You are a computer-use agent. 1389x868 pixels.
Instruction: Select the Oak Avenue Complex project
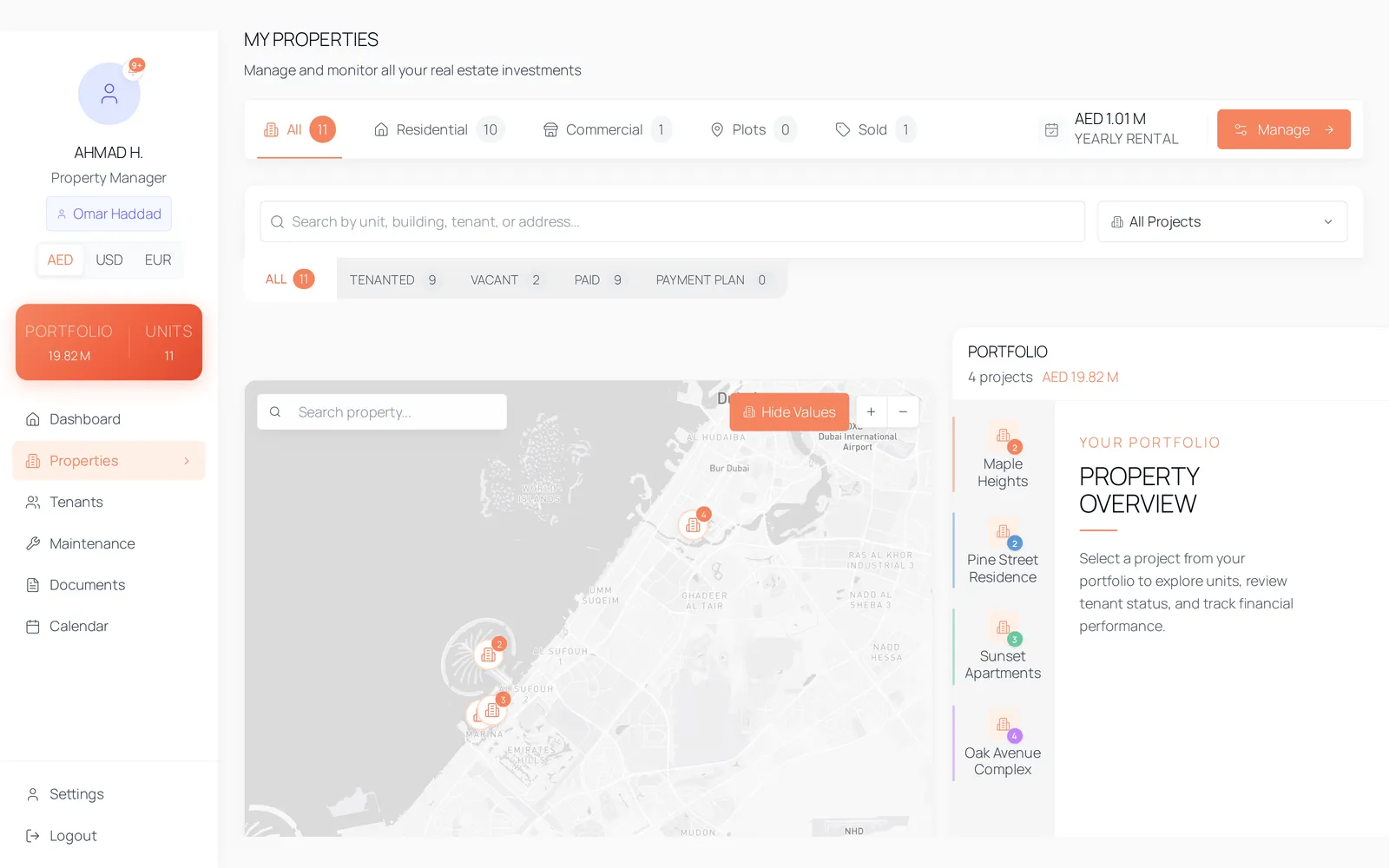coord(1003,744)
